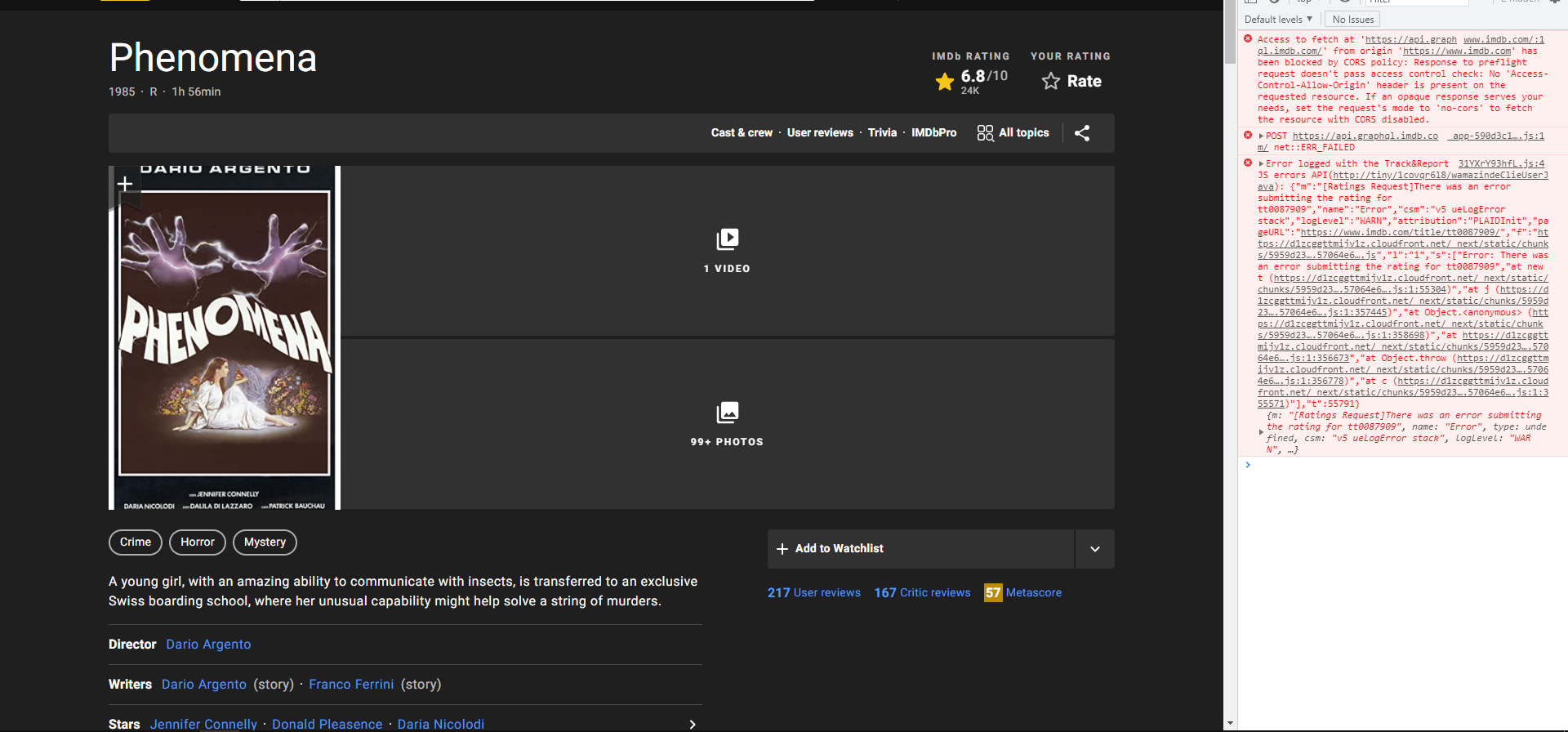
Task: Select the Mystery genre chip
Action: pos(265,542)
